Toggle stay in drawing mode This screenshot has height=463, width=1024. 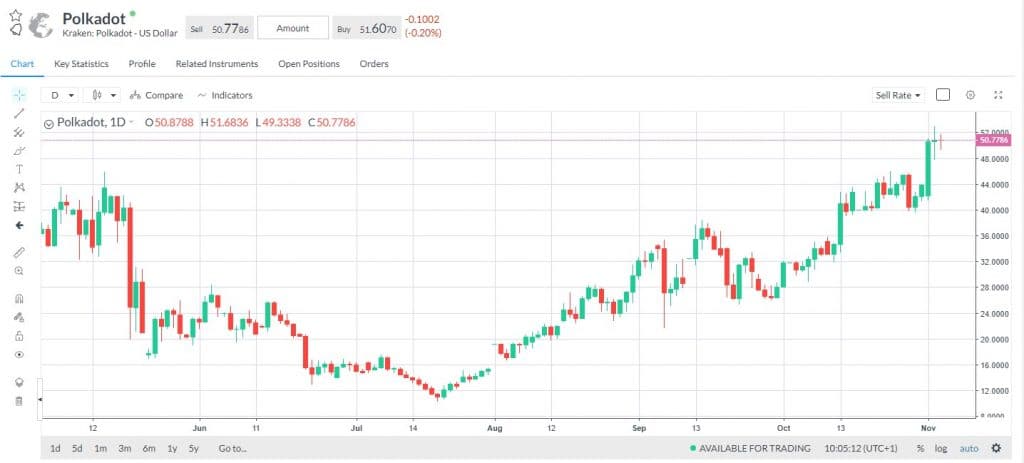[x=19, y=317]
